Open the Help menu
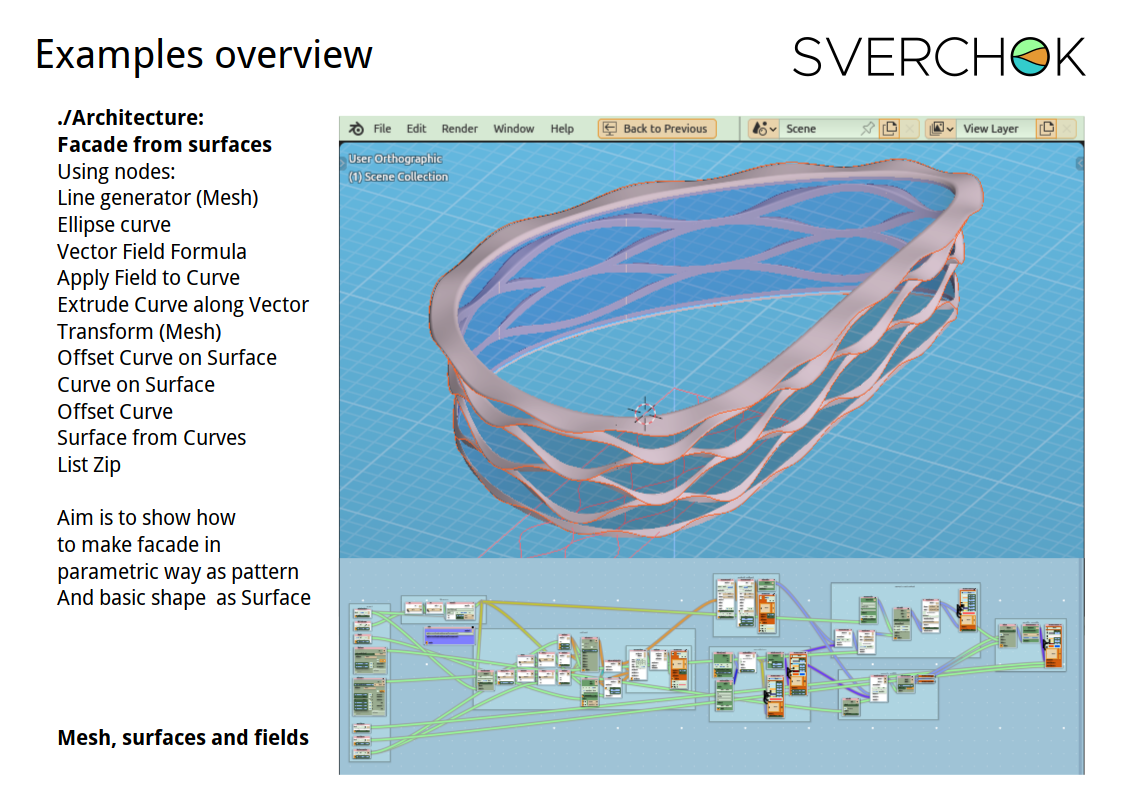 562,129
